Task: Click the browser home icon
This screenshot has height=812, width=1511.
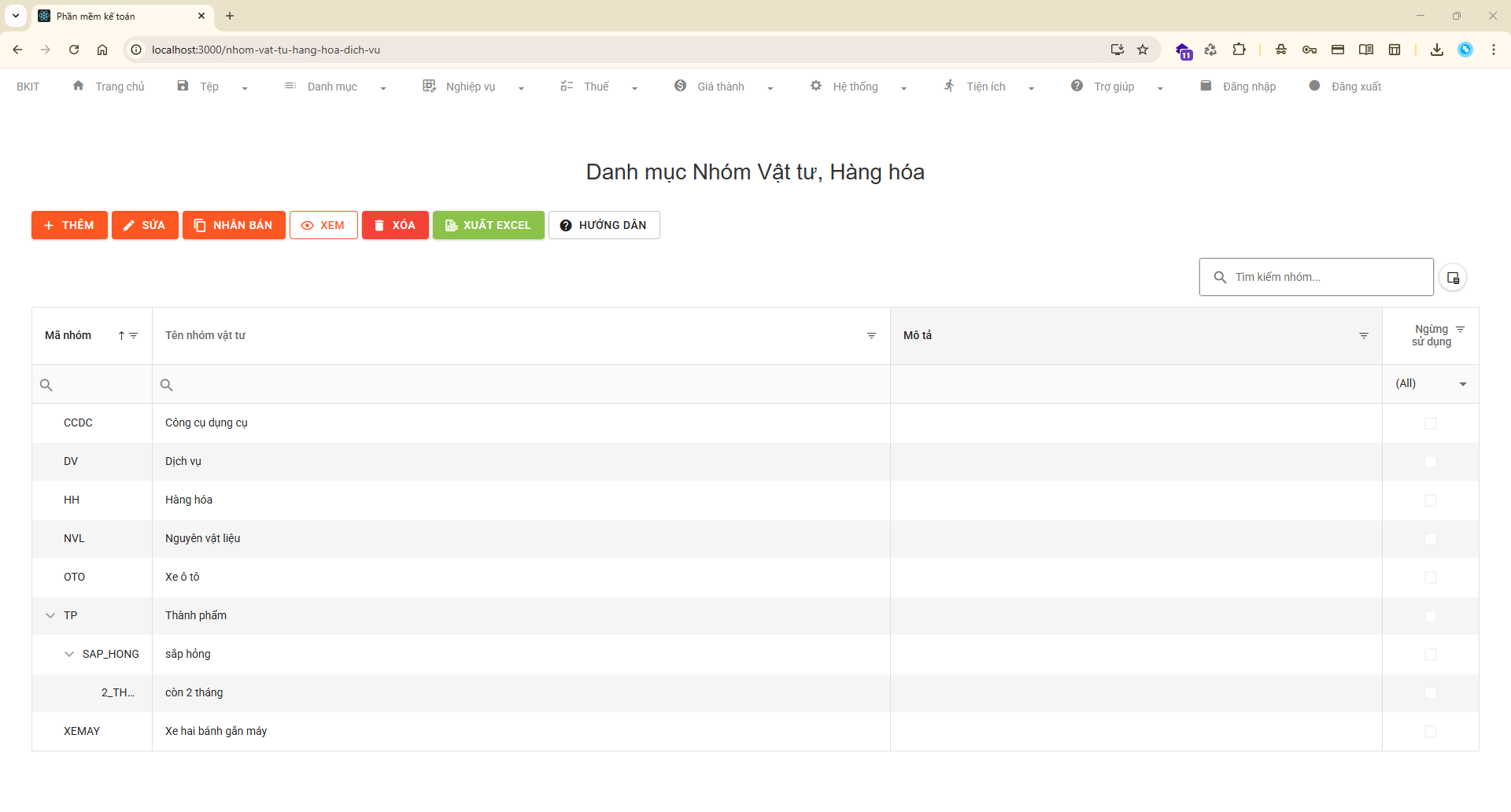Action: click(x=102, y=50)
